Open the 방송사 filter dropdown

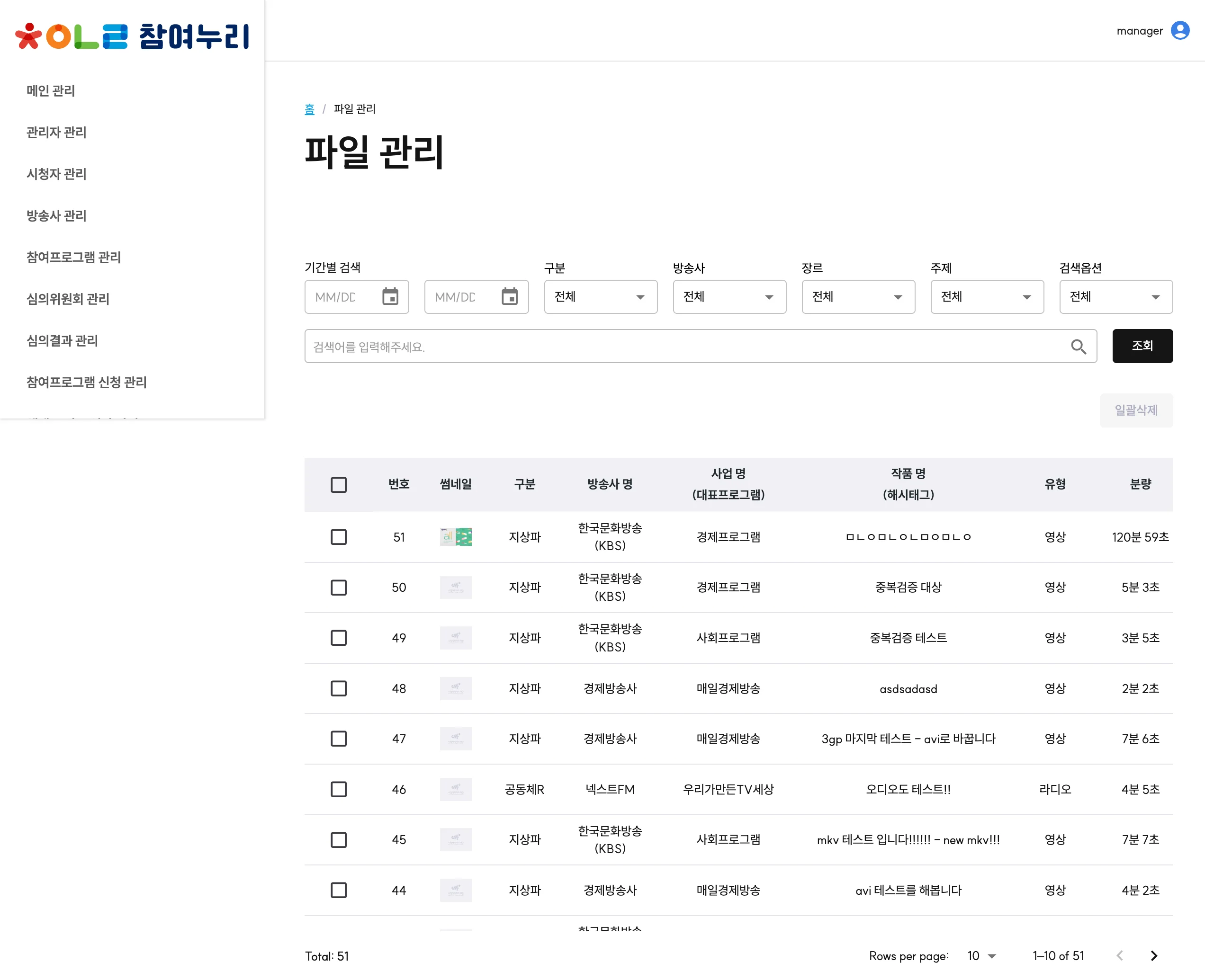729,296
